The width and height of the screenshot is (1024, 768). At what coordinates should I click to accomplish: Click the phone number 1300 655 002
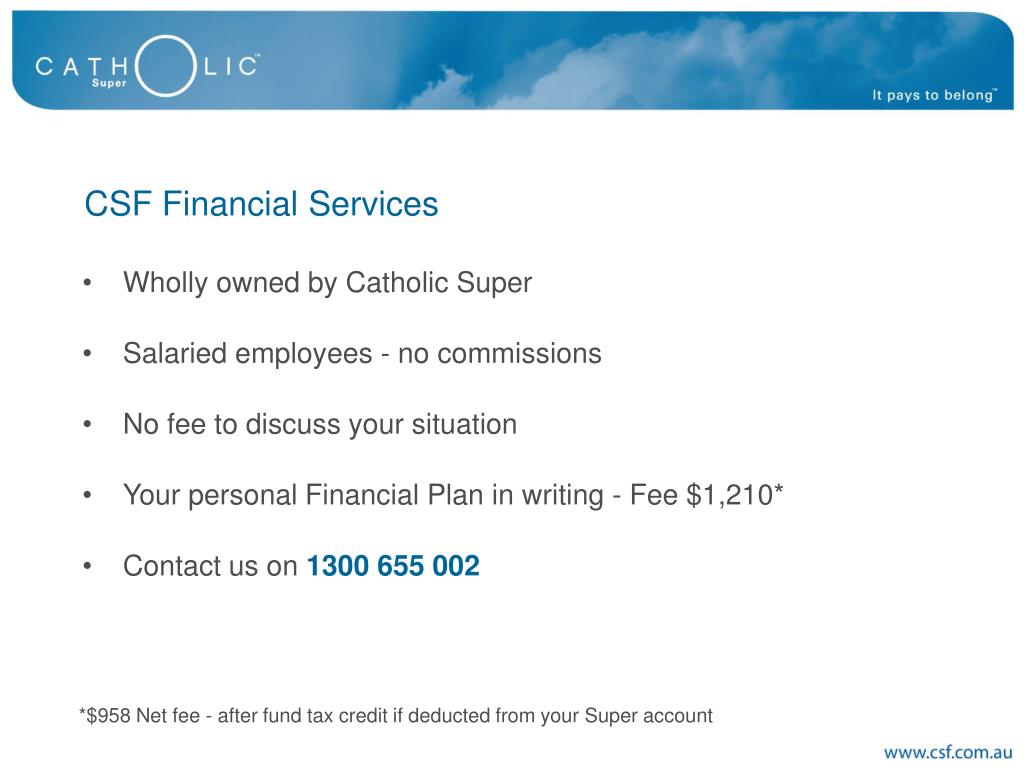[x=393, y=566]
